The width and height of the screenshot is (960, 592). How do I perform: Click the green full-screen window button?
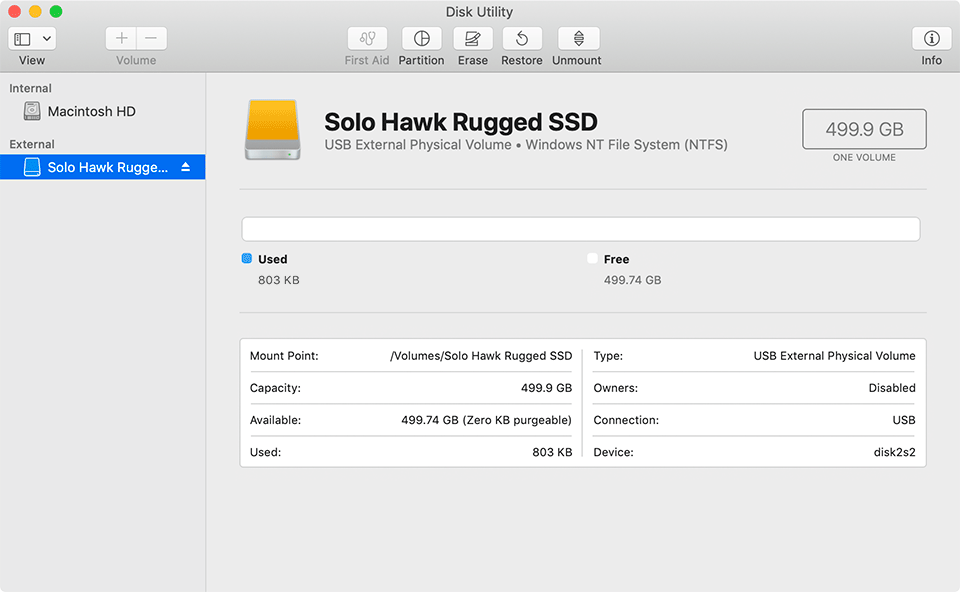56,12
